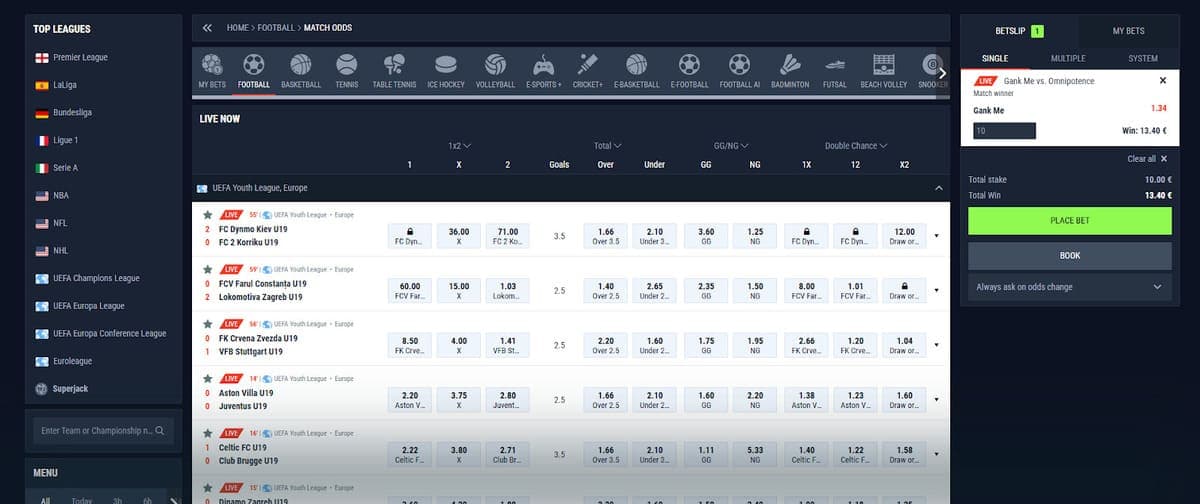The width and height of the screenshot is (1200, 504).
Task: Click the Book button
Action: 1070,255
